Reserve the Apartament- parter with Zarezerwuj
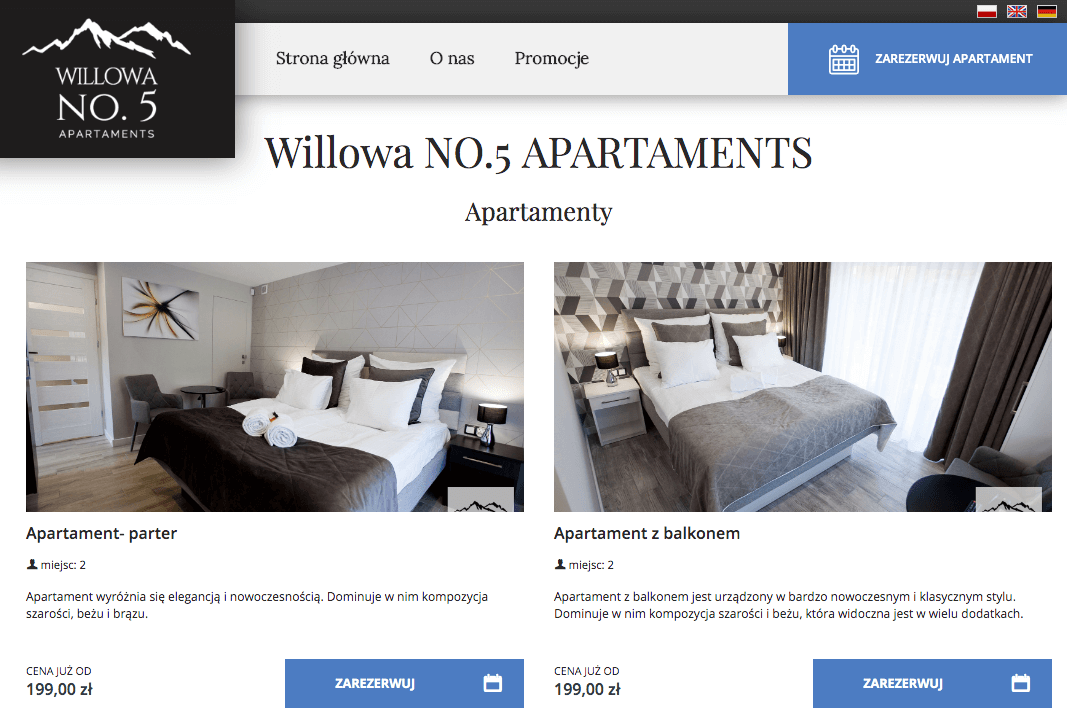The height and width of the screenshot is (727, 1067). click(x=404, y=683)
